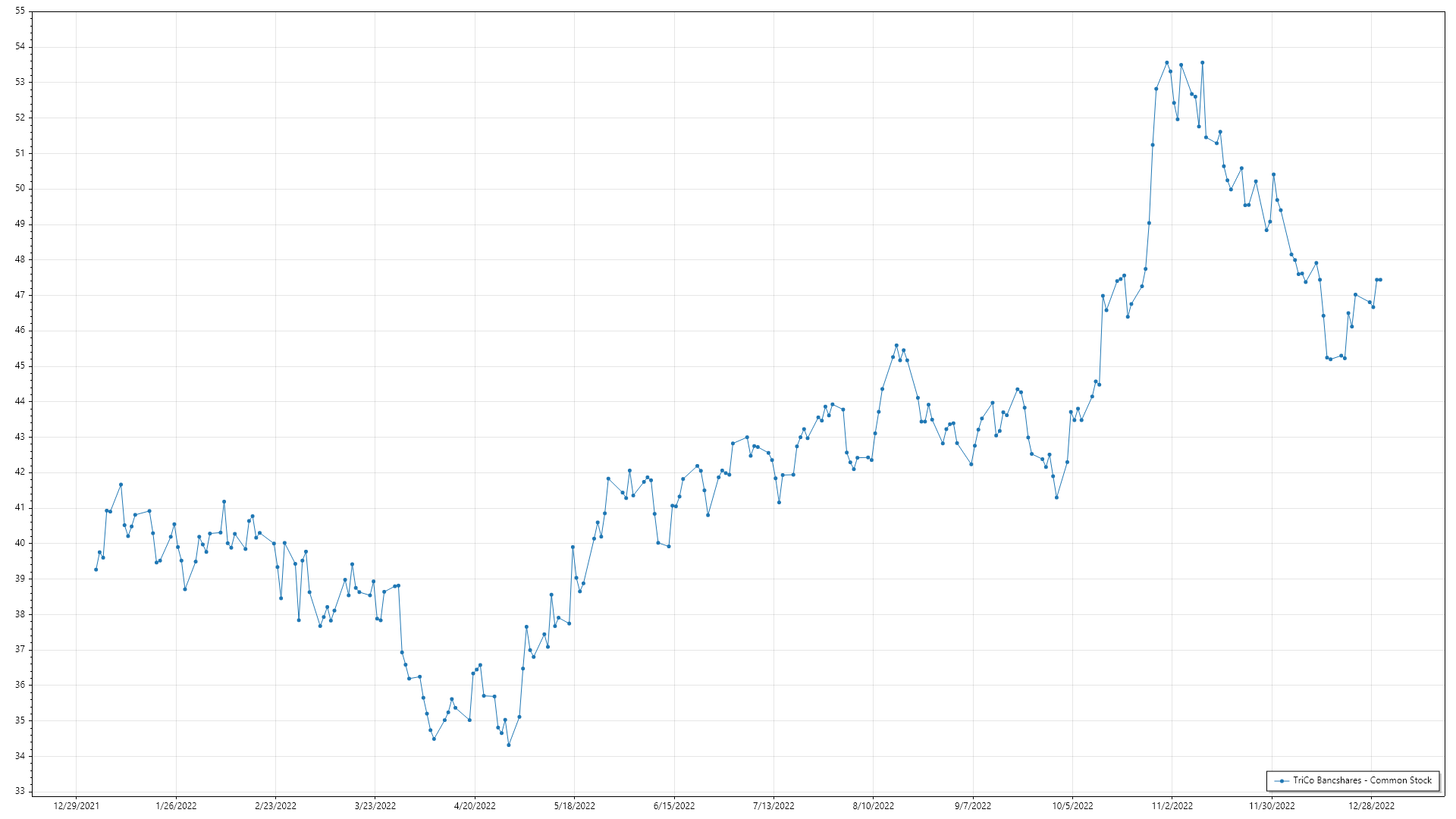1456x819 pixels.
Task: Click the 6/15/2022 x-axis tick label
Action: coord(674,806)
